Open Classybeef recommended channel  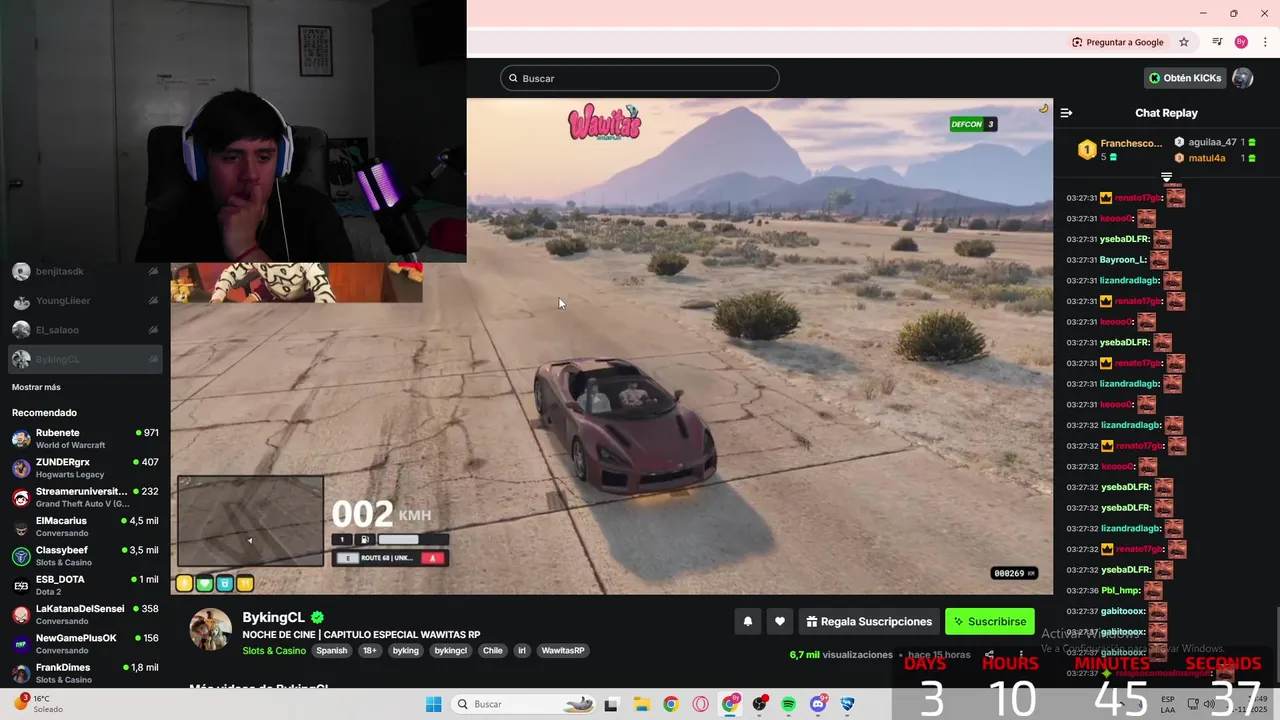coord(85,555)
